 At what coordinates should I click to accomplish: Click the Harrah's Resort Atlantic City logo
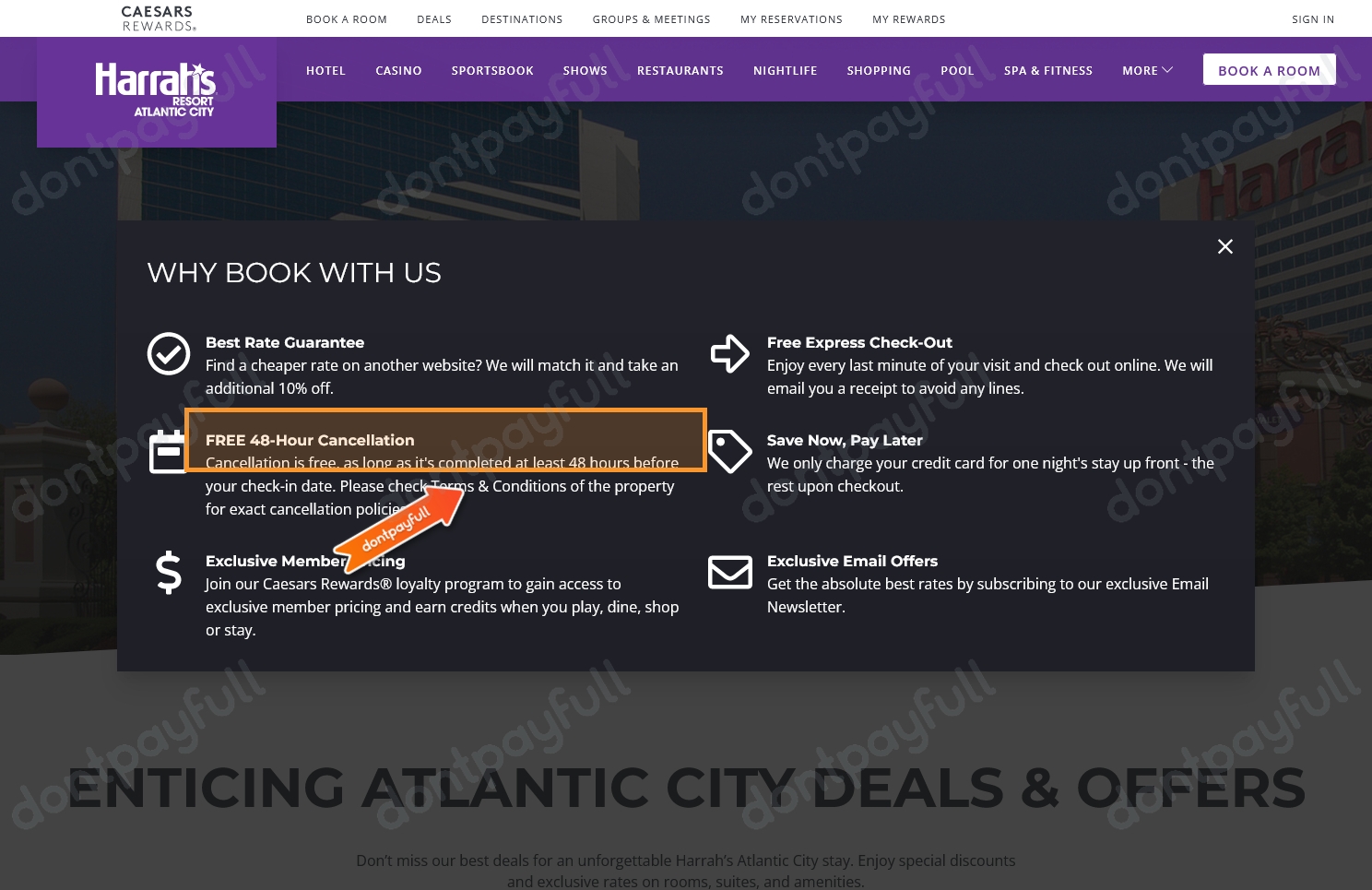pos(156,89)
